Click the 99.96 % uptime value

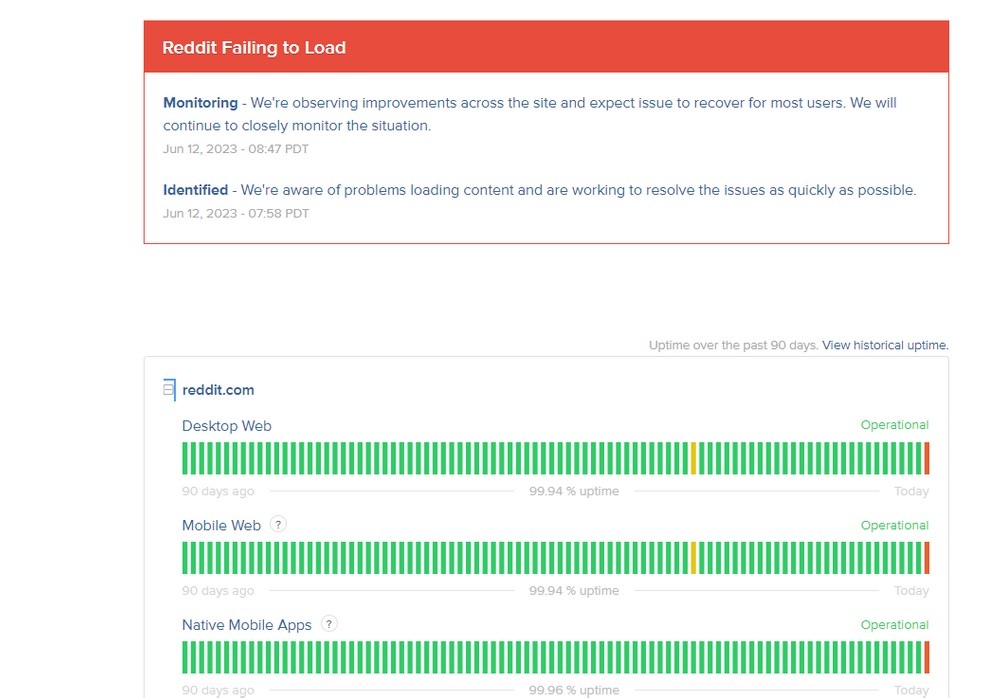(574, 690)
